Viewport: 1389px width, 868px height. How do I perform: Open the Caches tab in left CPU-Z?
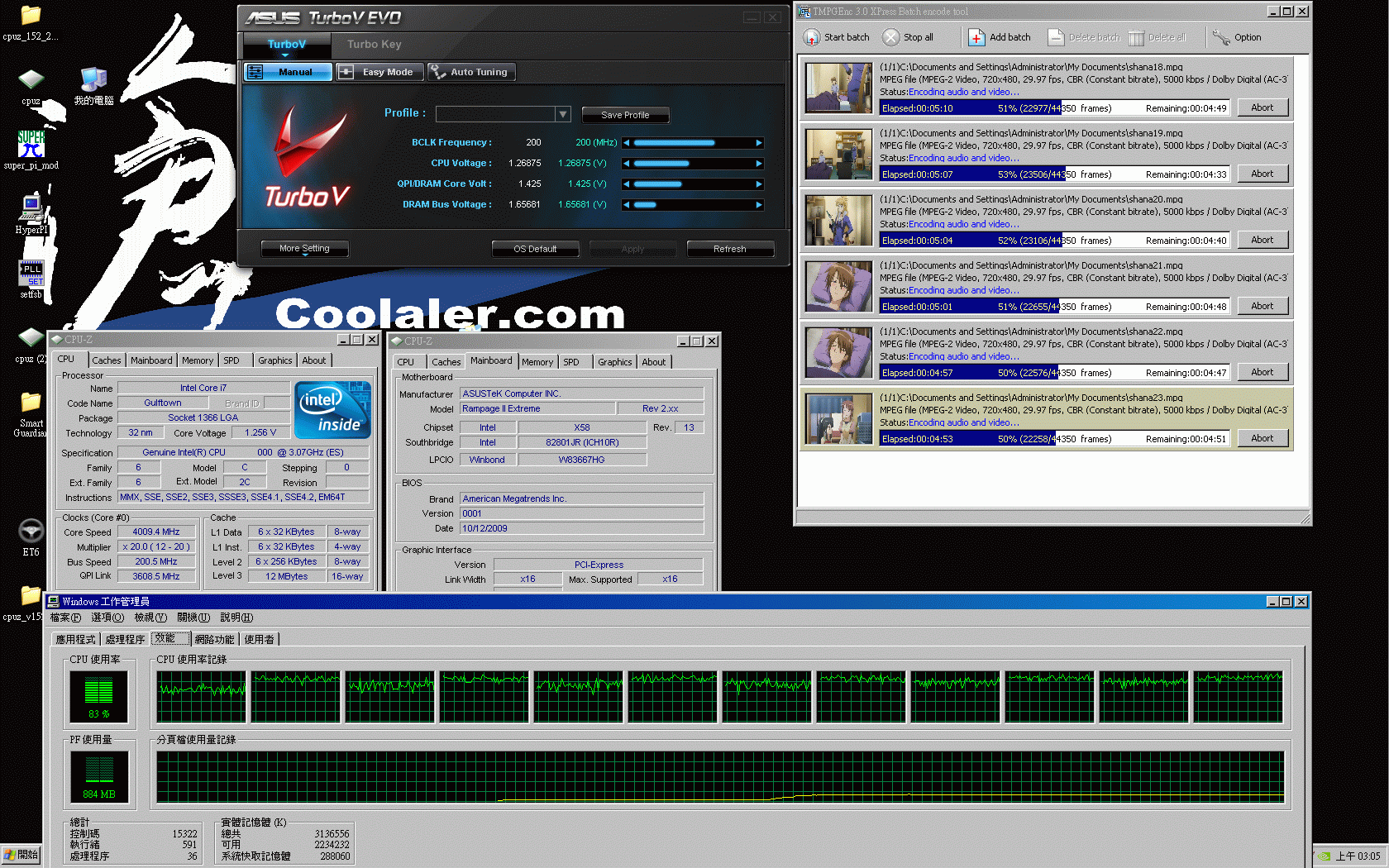[x=107, y=360]
